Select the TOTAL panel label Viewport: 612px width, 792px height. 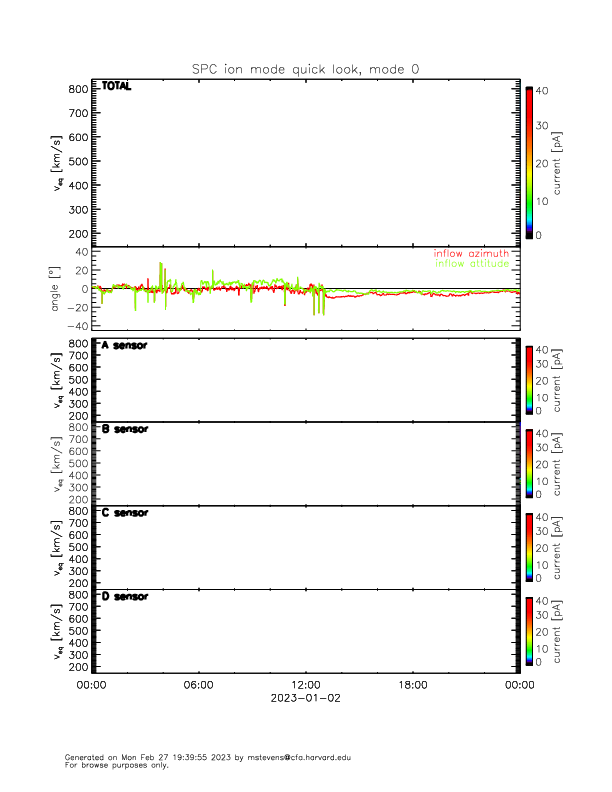(115, 86)
